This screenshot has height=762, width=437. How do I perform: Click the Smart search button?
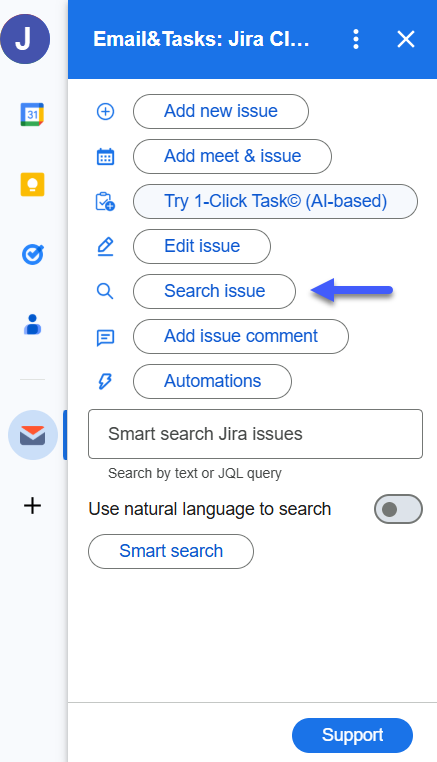pyautogui.click(x=171, y=551)
